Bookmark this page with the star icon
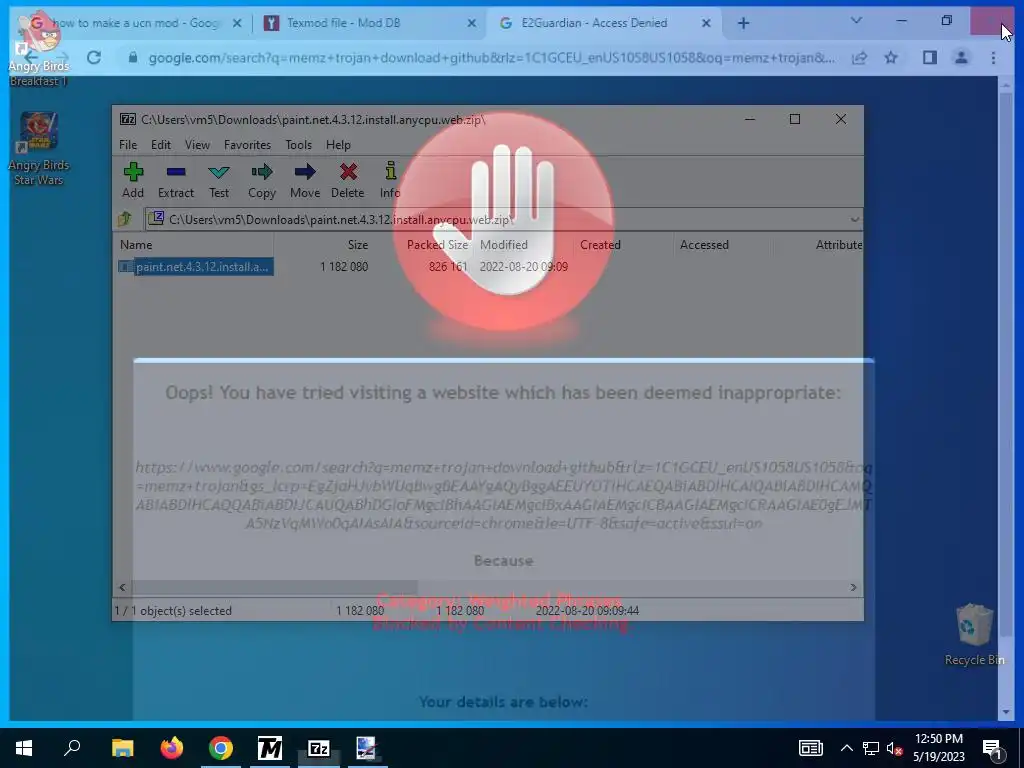The height and width of the screenshot is (768, 1024). 891,58
